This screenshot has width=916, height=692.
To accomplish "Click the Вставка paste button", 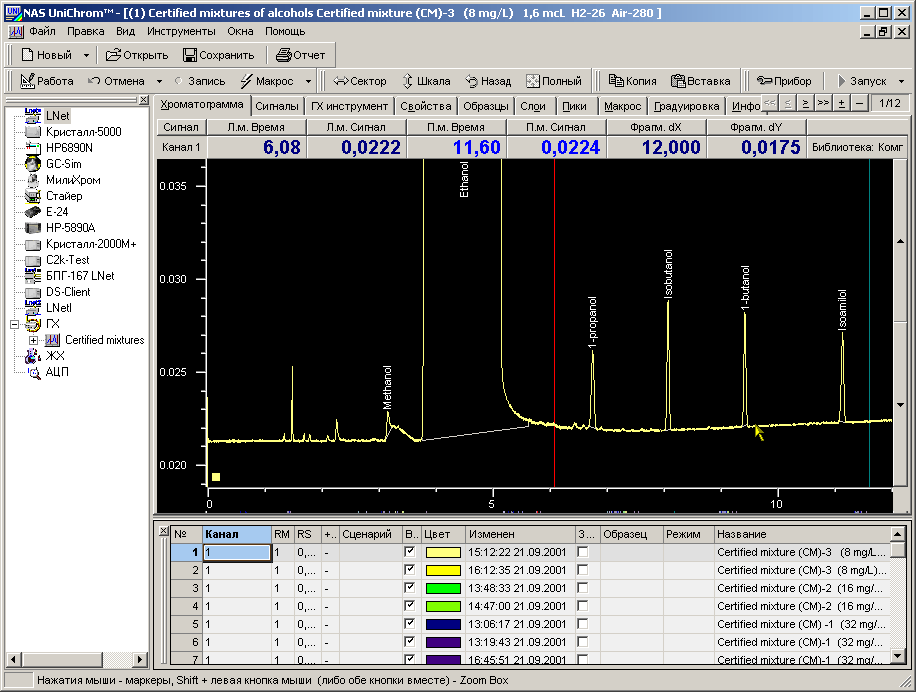I will 700,81.
